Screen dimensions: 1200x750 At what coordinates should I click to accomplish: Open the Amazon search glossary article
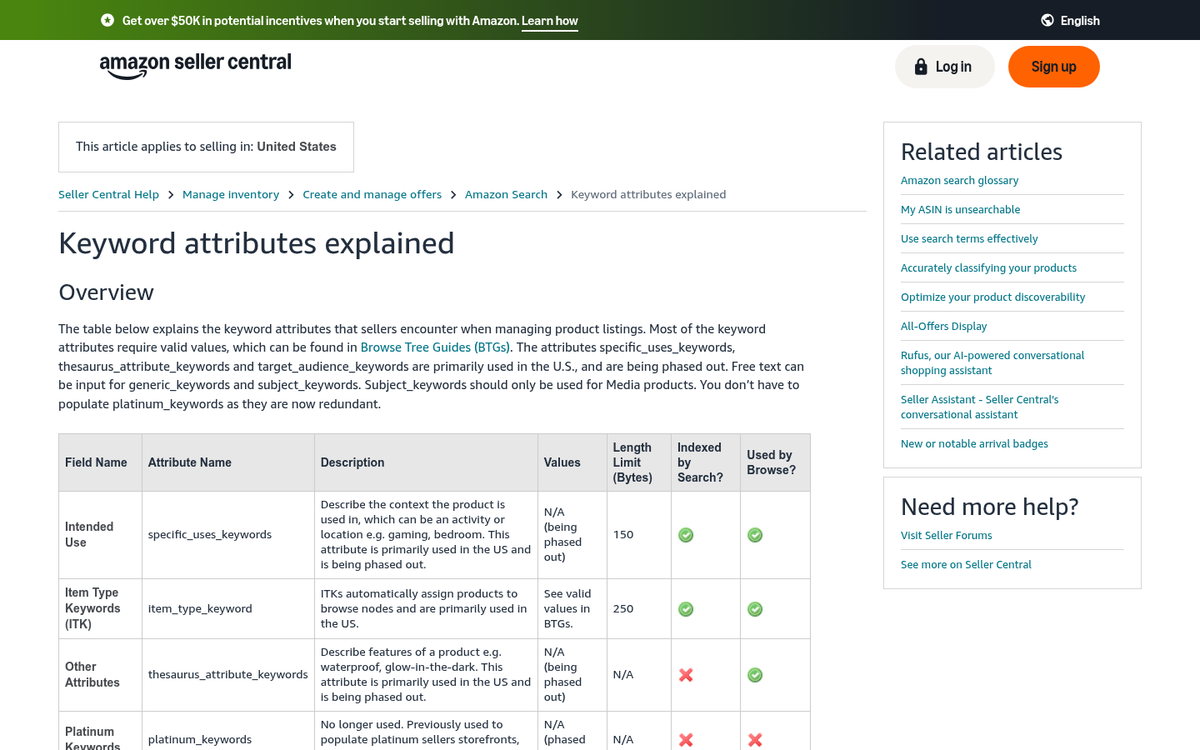click(x=959, y=180)
